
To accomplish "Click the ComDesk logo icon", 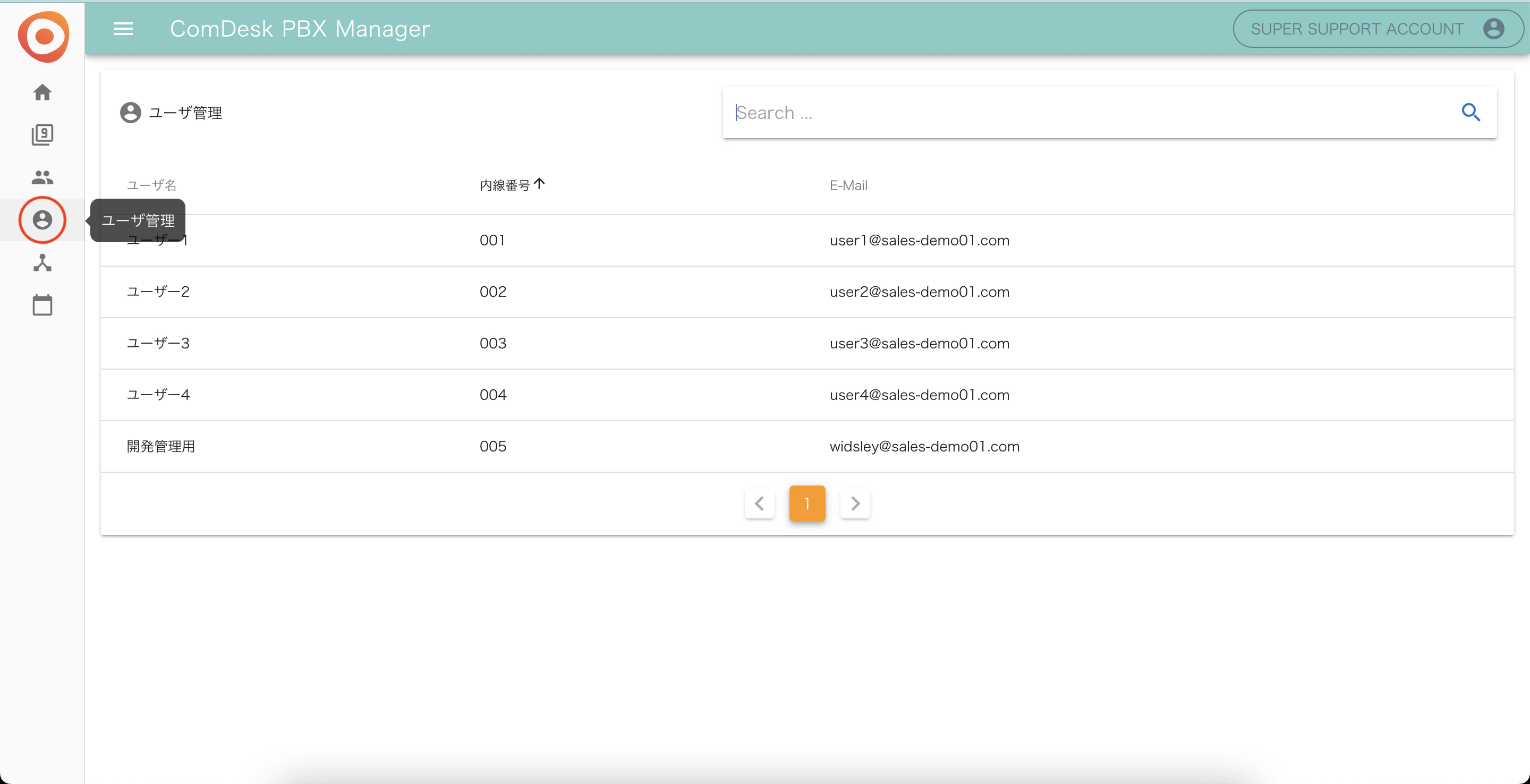I will pyautogui.click(x=44, y=37).
